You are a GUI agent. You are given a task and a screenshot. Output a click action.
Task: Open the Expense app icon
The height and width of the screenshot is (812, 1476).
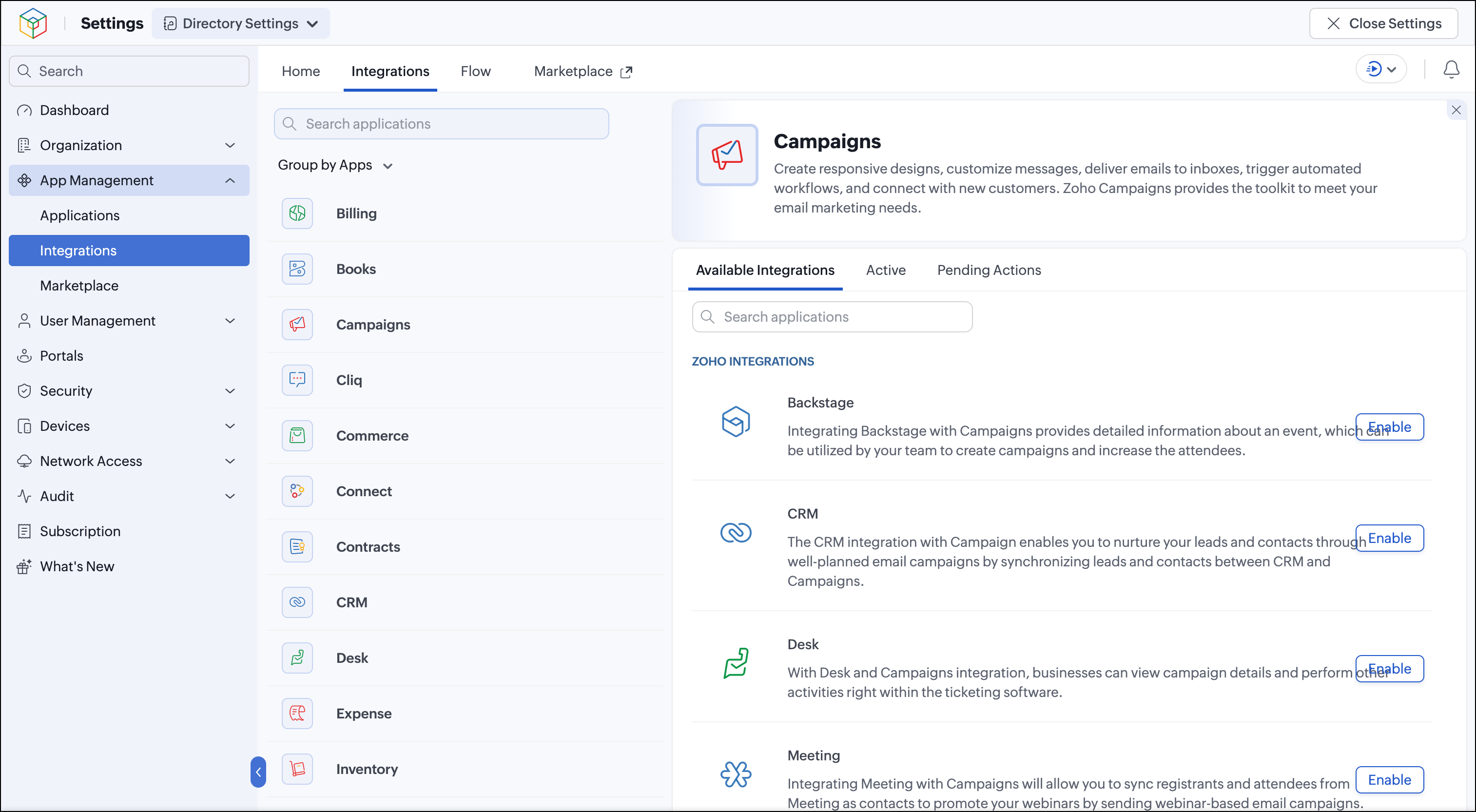297,714
